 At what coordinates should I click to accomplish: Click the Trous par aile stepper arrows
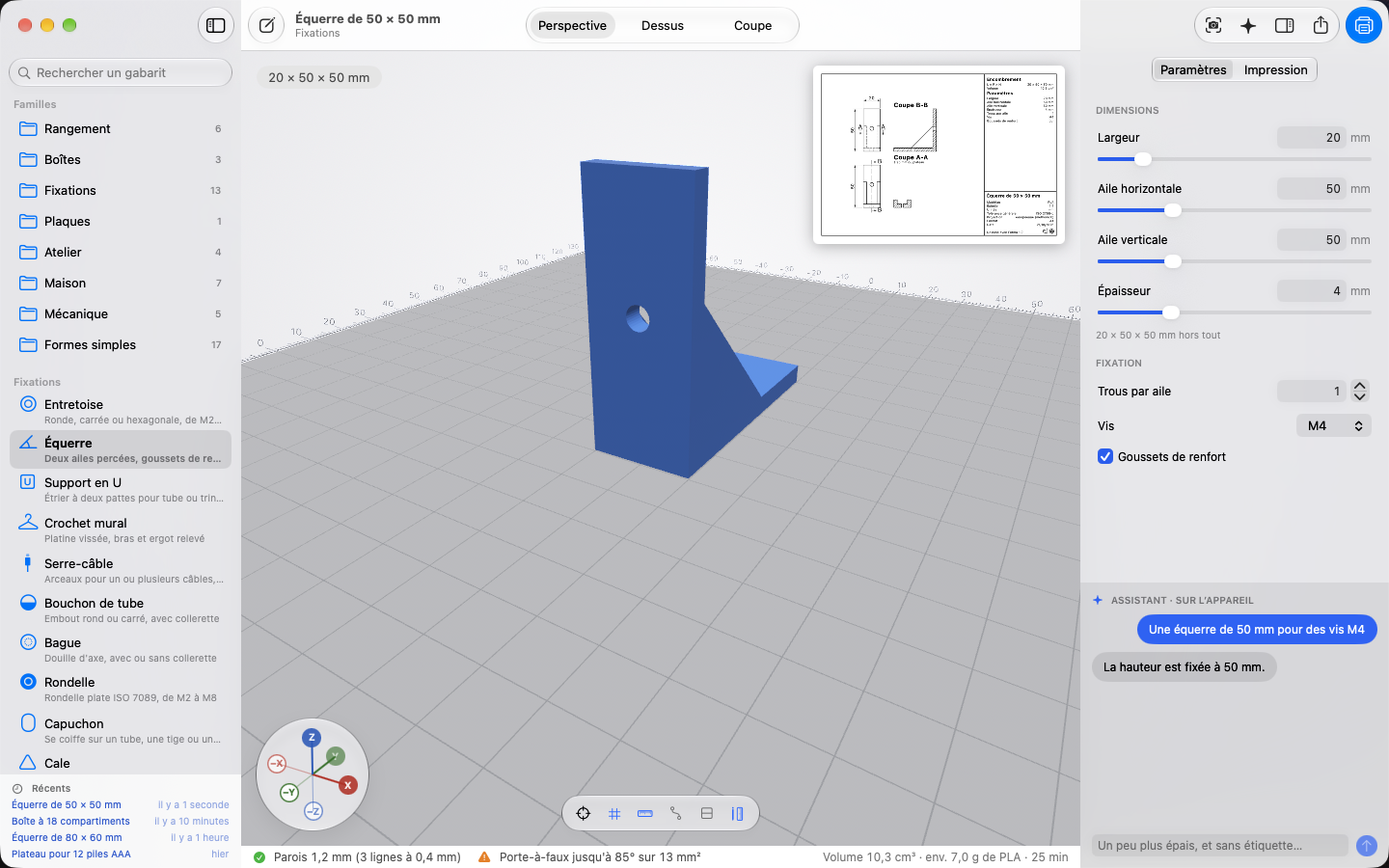point(1360,391)
